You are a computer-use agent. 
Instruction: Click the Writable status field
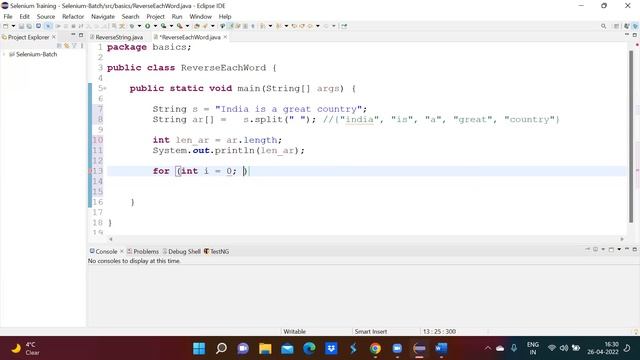click(294, 331)
